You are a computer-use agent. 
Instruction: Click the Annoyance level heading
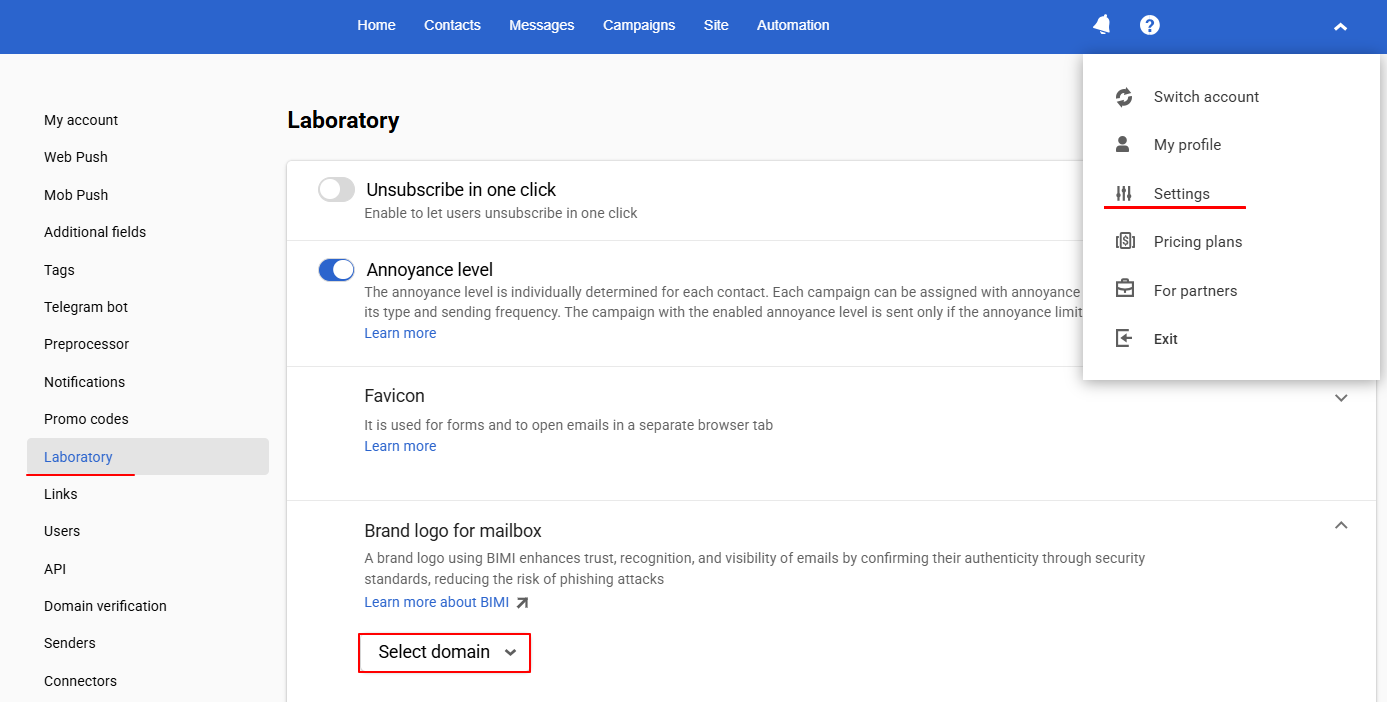tap(430, 270)
